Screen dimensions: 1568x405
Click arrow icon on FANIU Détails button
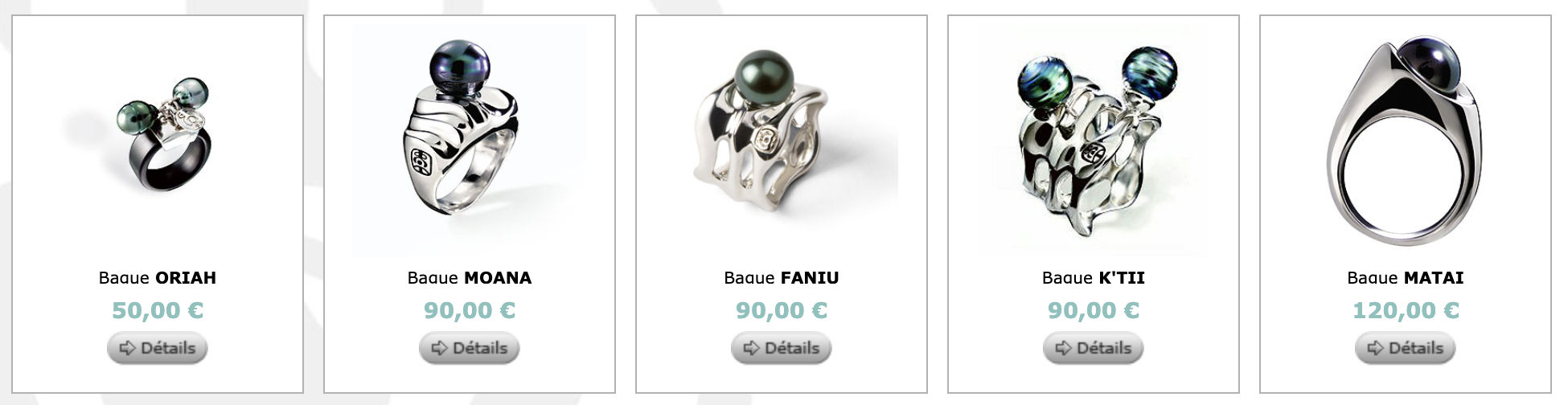click(x=751, y=348)
